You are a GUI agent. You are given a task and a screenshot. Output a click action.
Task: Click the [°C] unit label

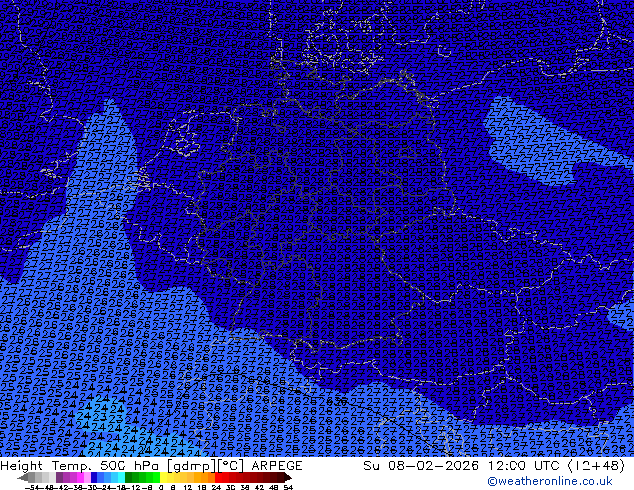231,466
